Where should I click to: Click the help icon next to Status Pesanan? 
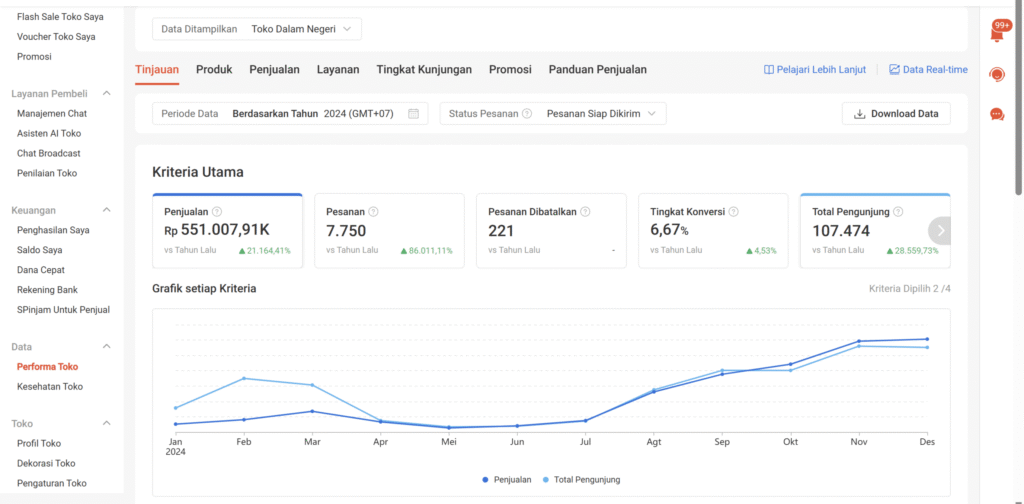pyautogui.click(x=527, y=114)
